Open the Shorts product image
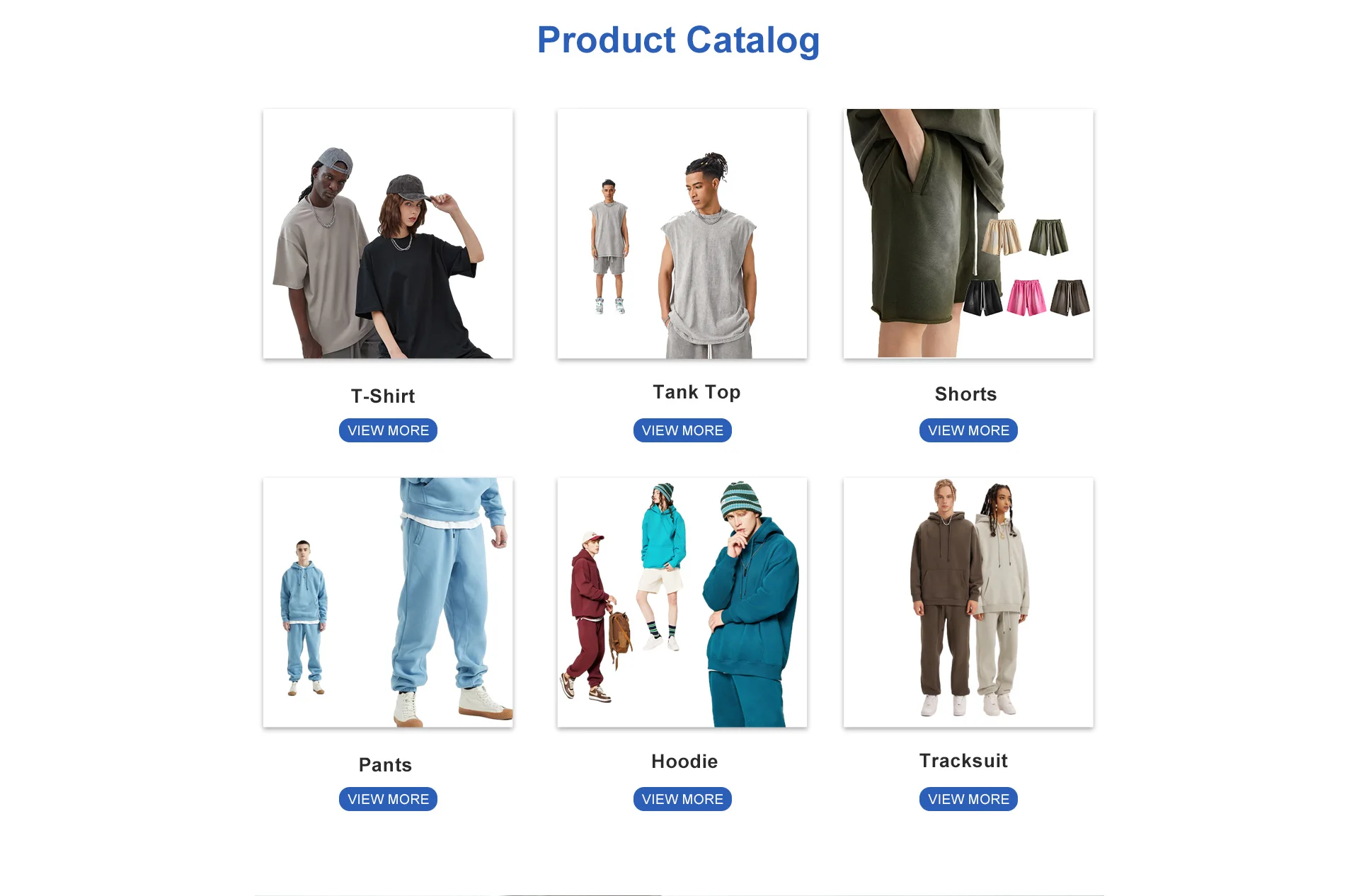This screenshot has width=1359, height=896. [968, 234]
